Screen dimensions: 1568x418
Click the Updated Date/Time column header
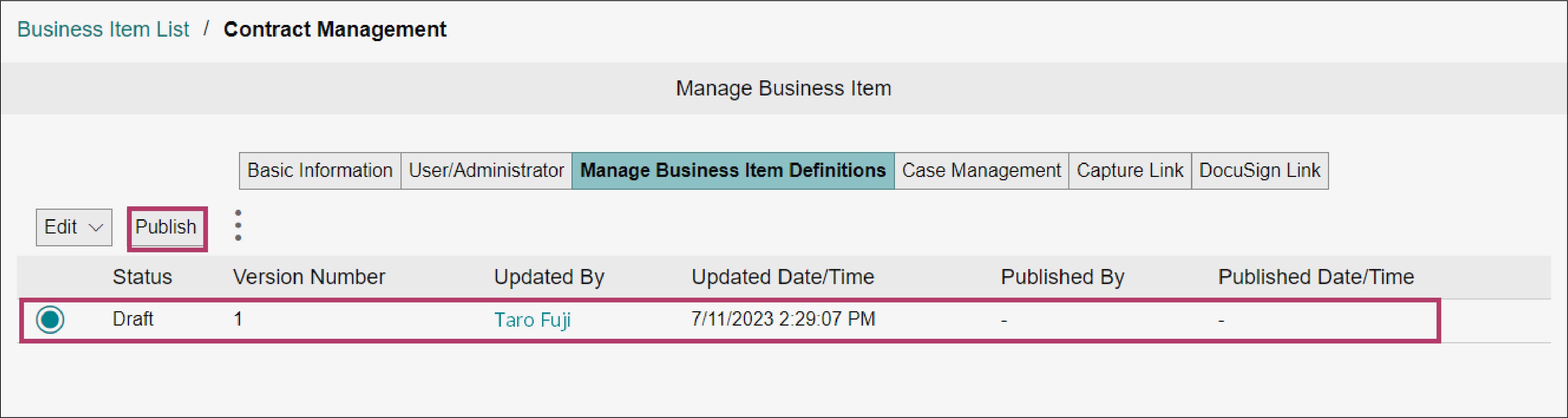[x=782, y=277]
